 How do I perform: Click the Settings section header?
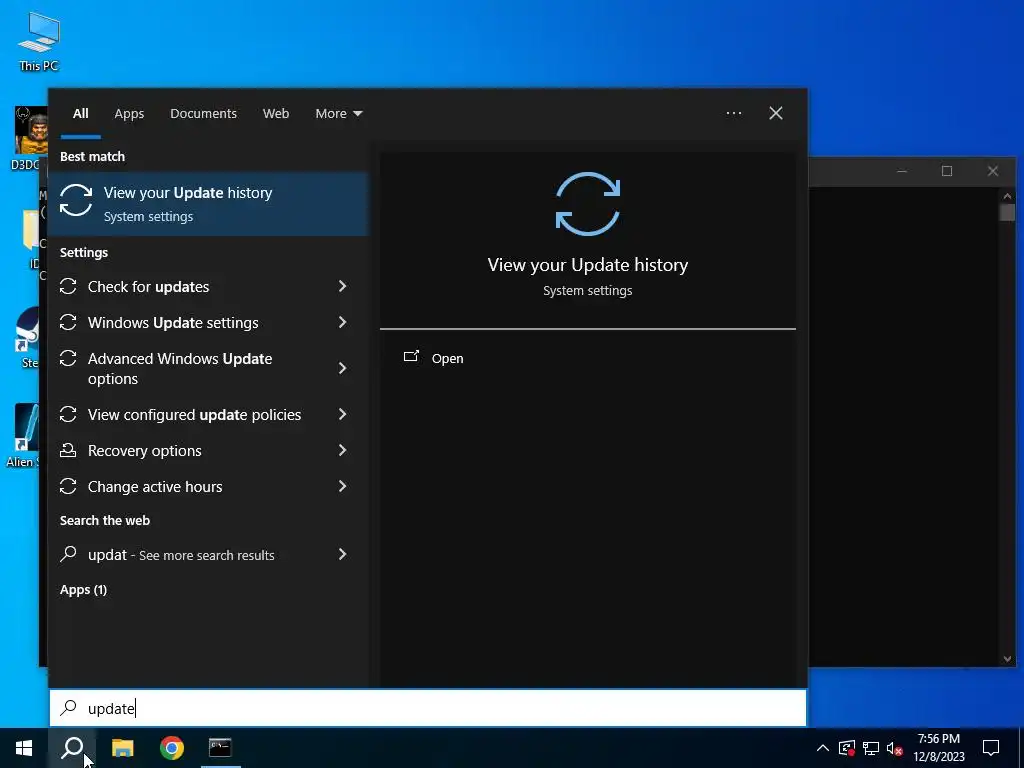(x=84, y=253)
